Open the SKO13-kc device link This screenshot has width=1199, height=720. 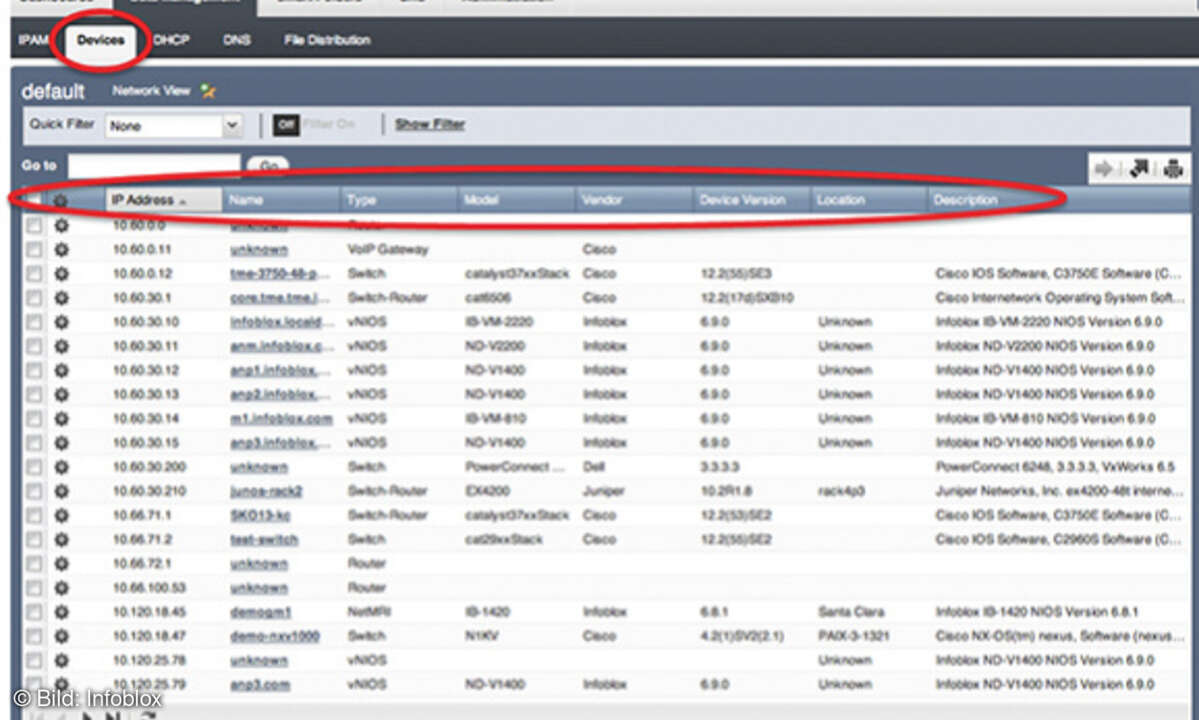[261, 515]
